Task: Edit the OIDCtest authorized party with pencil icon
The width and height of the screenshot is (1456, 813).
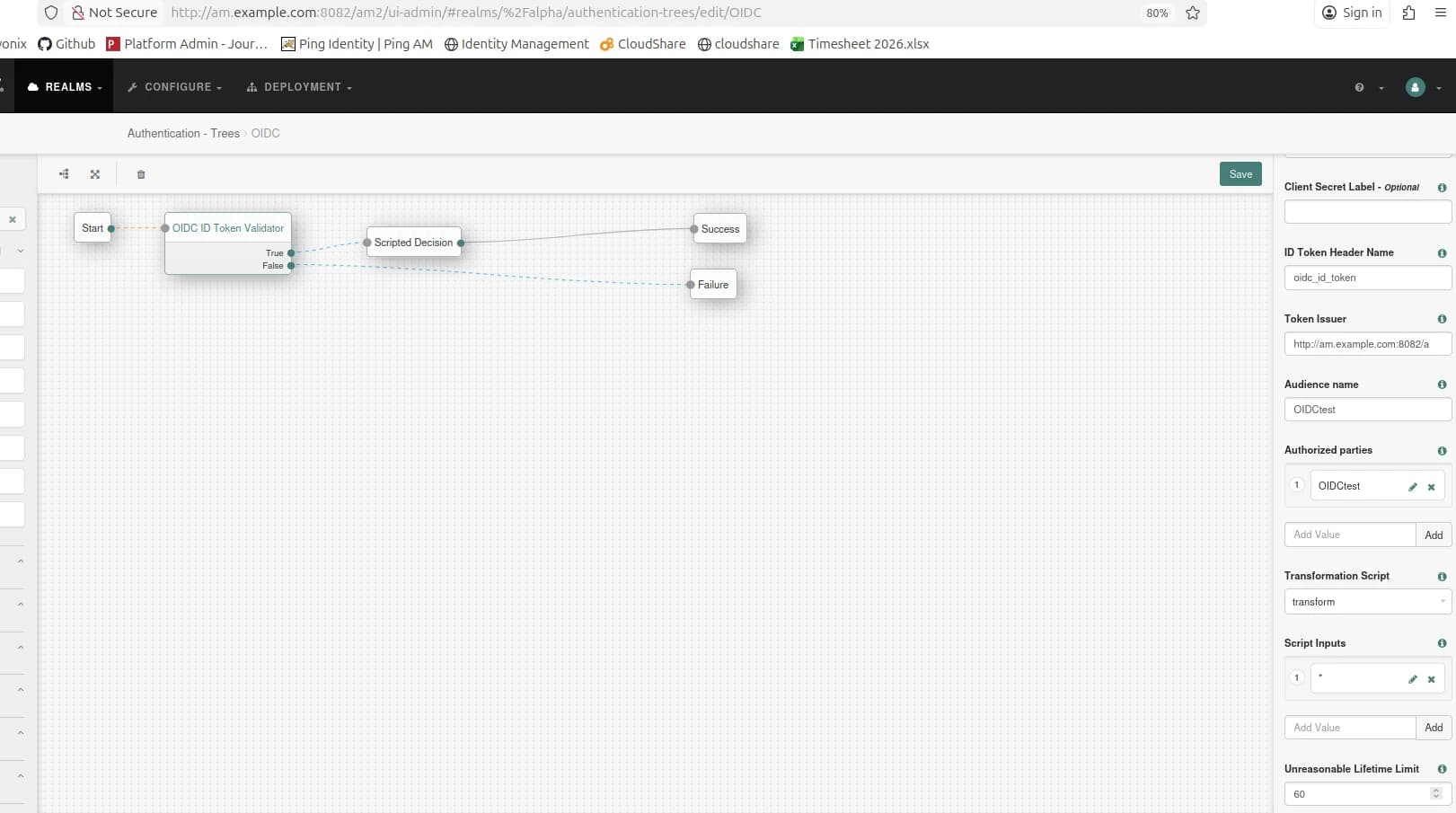Action: (x=1413, y=487)
